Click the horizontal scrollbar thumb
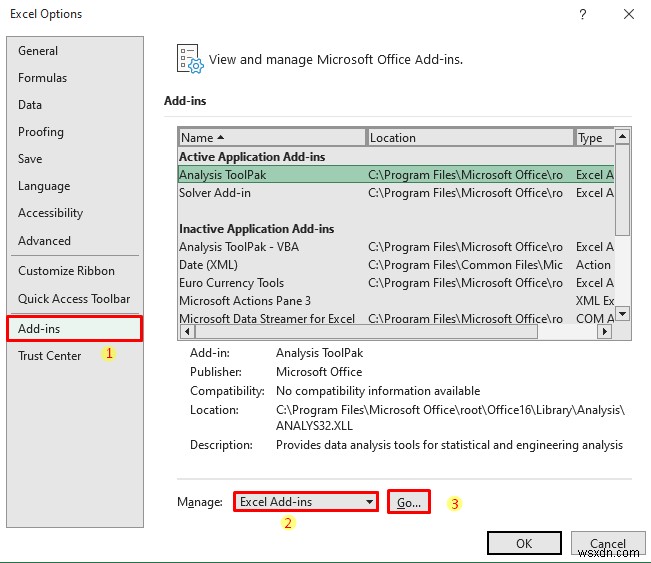The width and height of the screenshot is (651, 563). (367, 331)
